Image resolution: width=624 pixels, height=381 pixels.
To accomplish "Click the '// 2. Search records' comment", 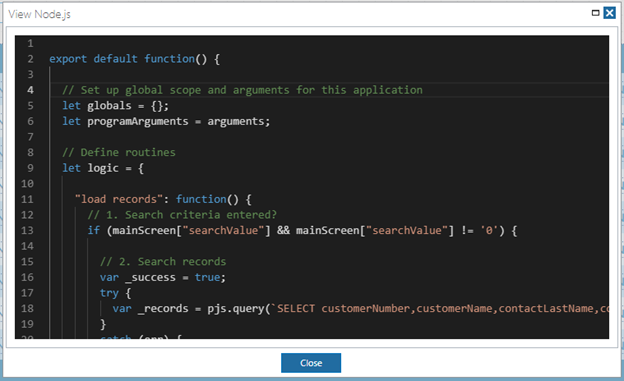I will tap(163, 262).
